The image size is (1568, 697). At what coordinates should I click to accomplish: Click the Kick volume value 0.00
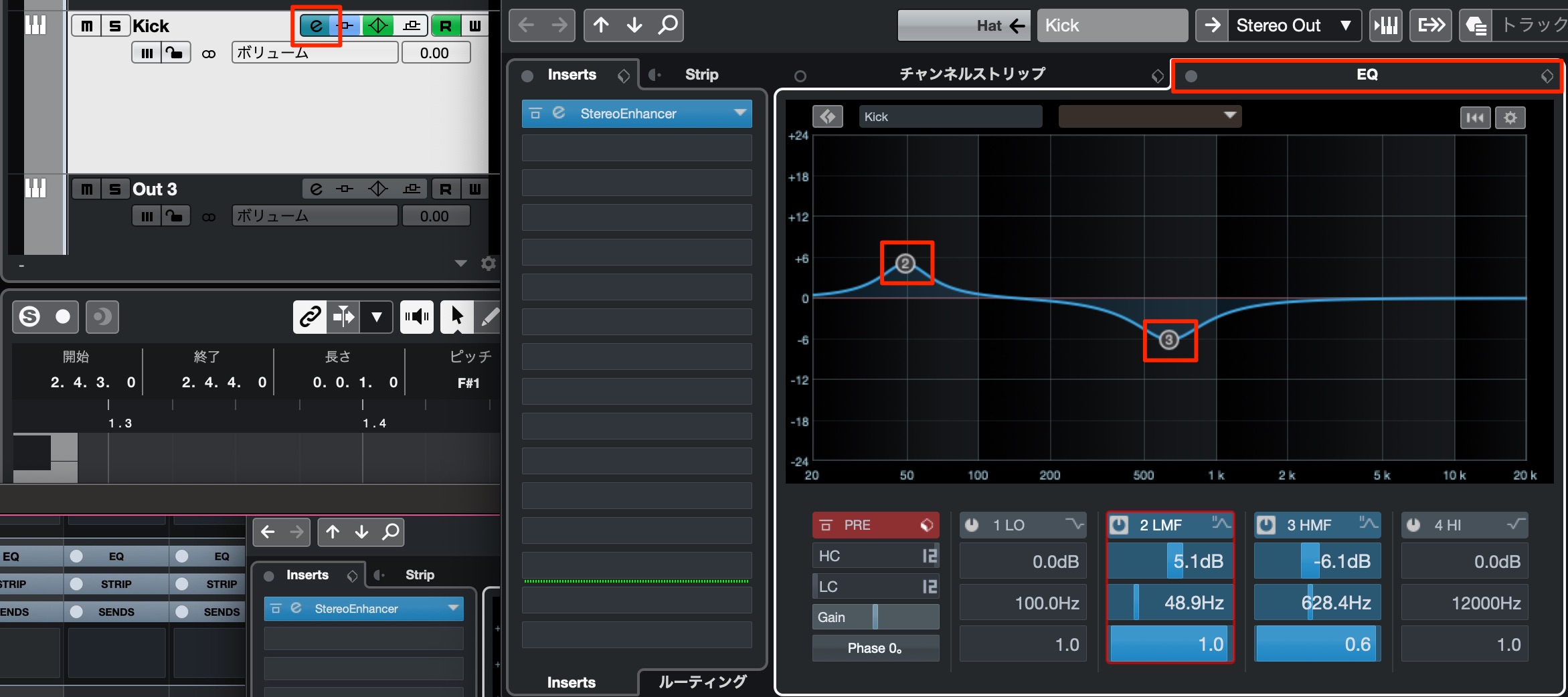pyautogui.click(x=436, y=53)
